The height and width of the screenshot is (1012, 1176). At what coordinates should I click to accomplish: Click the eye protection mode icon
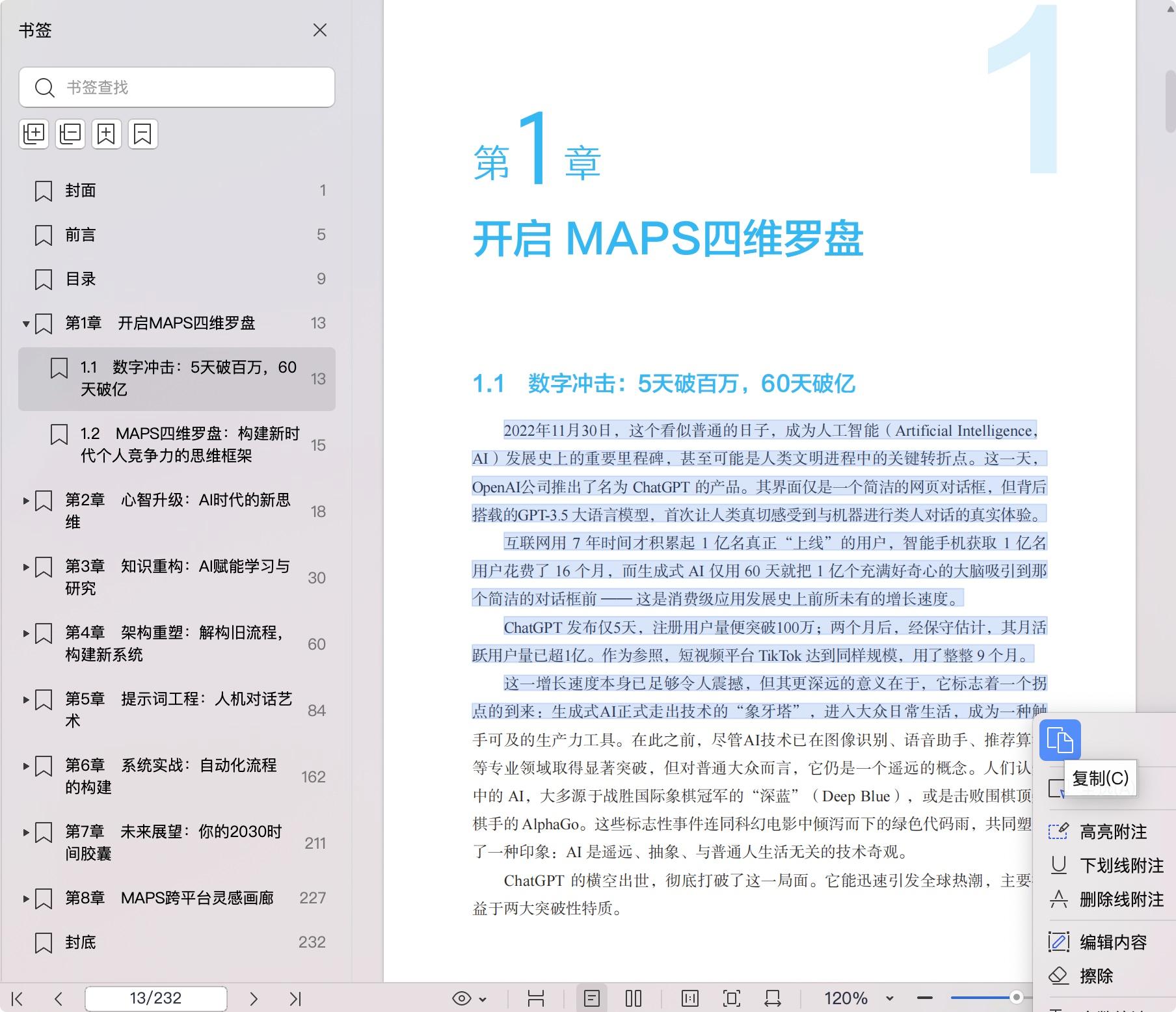click(462, 998)
